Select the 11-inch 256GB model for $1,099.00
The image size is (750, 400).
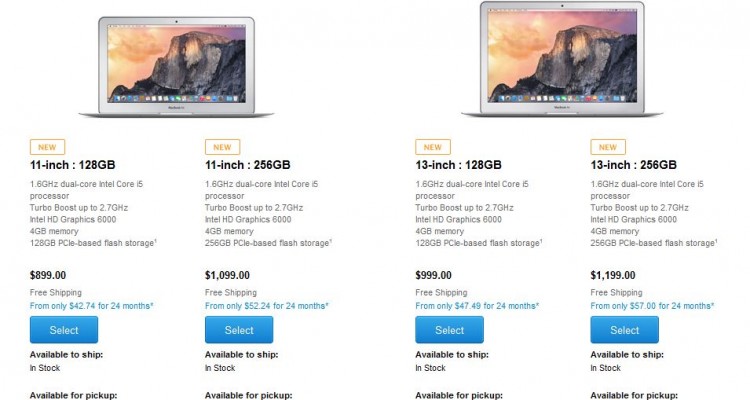(239, 330)
